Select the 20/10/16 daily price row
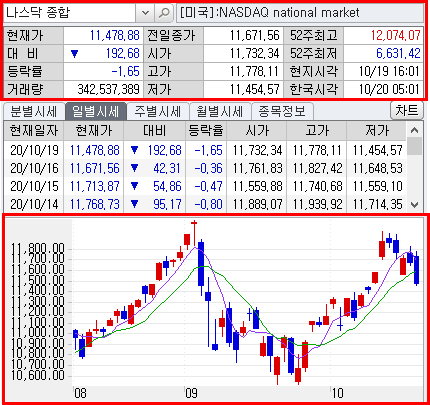Viewport: 430px width, 405px height. [205, 168]
